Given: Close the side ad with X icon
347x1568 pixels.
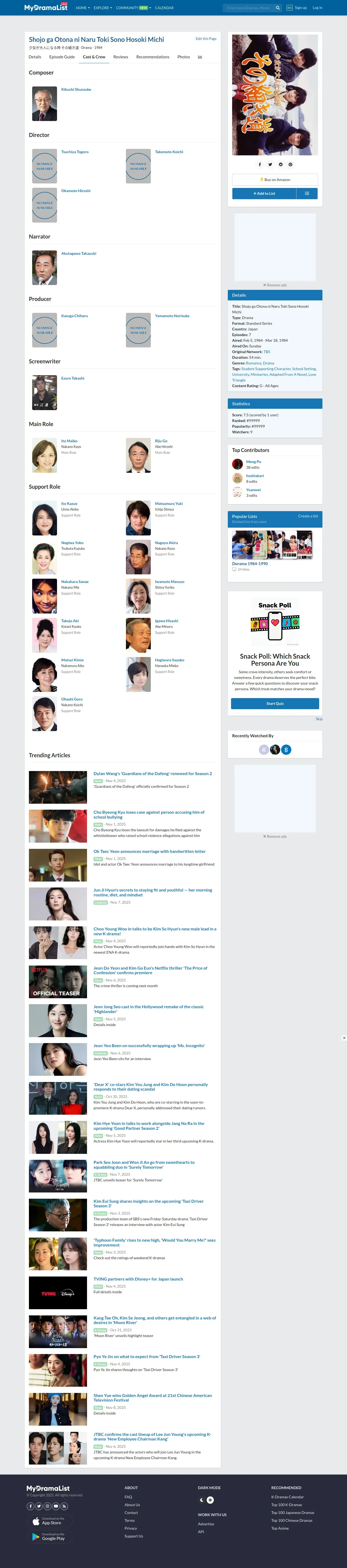Looking at the screenshot, I should coord(344,1038).
